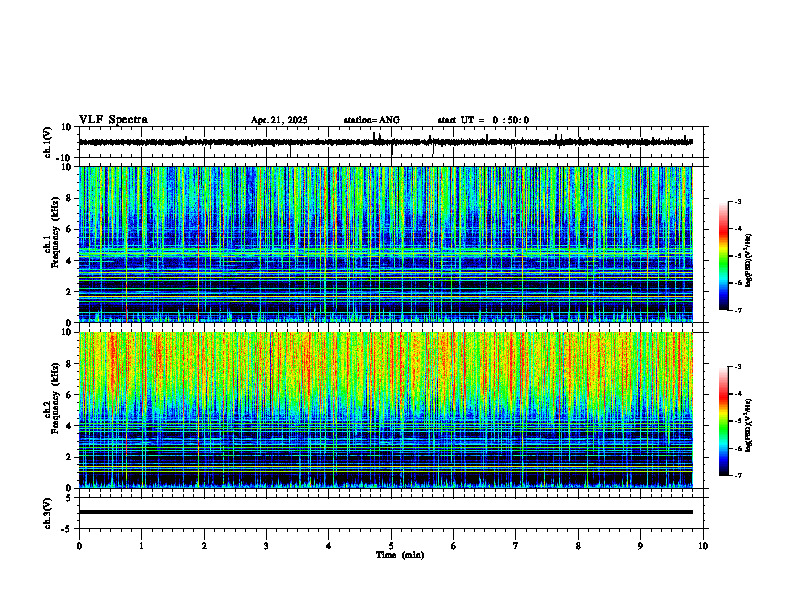Screen dimensions: 792x612
Task: Click the ch.1(V) waveform axis label
Action: coord(48,142)
